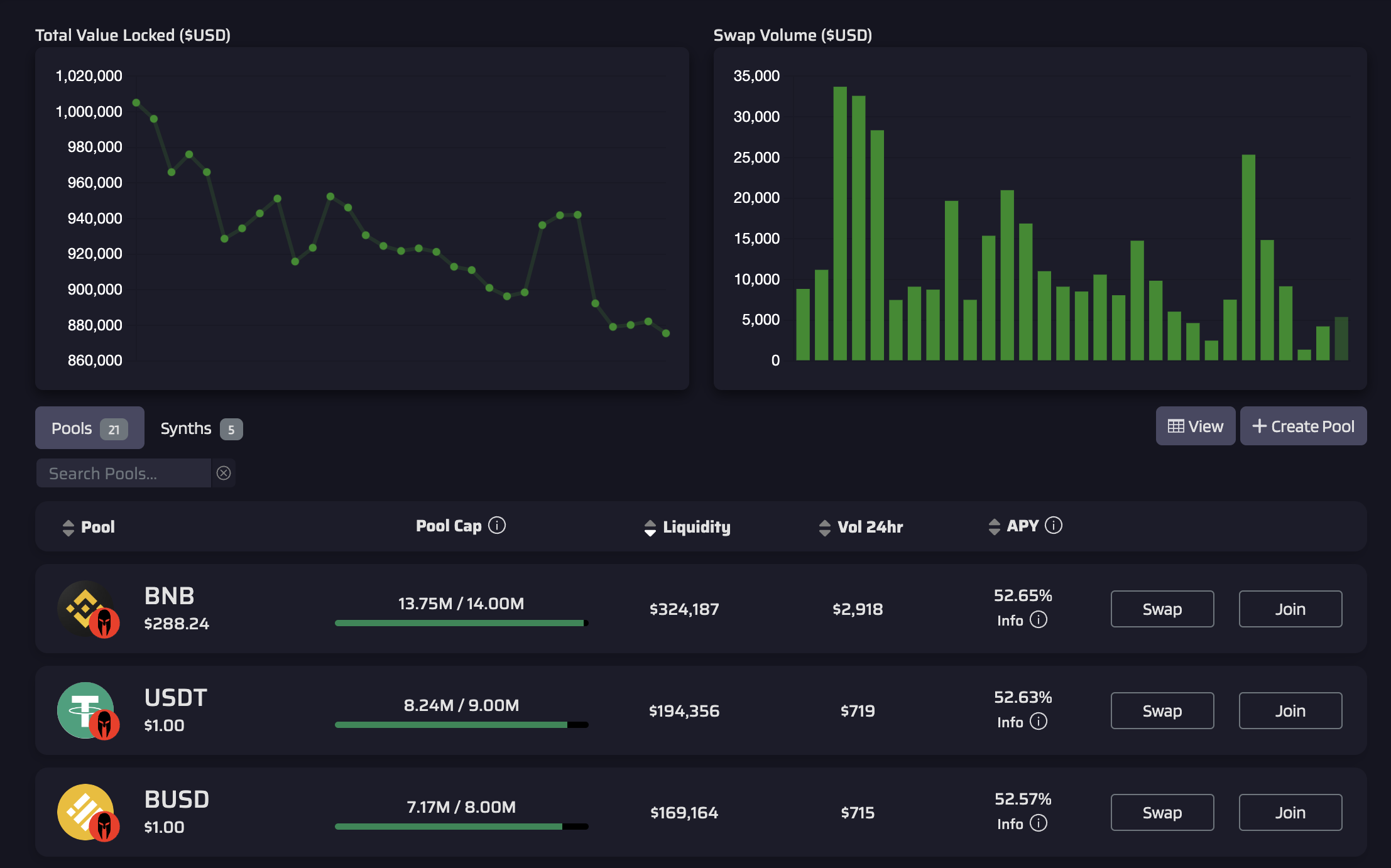
Task: Click USDT APY value 52.63%
Action: pyautogui.click(x=1023, y=697)
